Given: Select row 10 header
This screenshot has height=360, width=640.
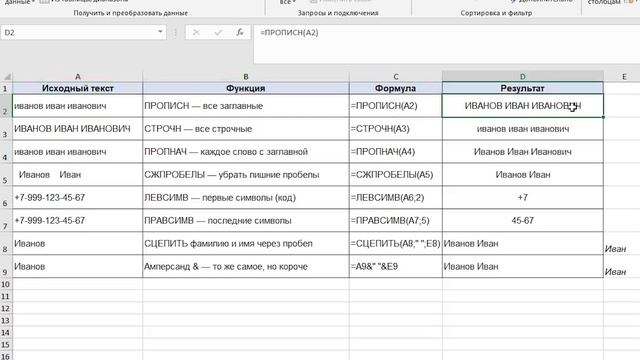Looking at the screenshot, I should [6, 284].
